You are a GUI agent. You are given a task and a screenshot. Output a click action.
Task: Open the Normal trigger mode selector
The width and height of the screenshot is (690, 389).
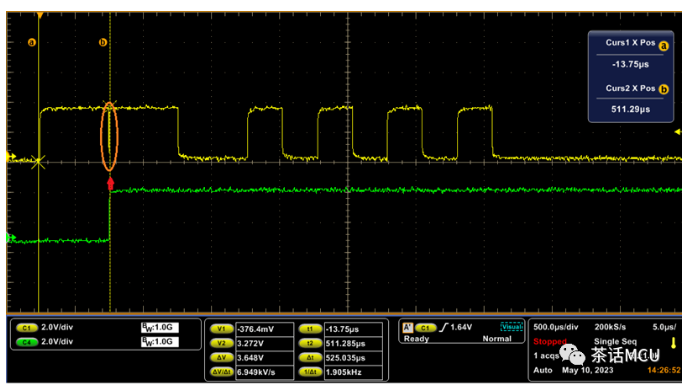point(497,339)
